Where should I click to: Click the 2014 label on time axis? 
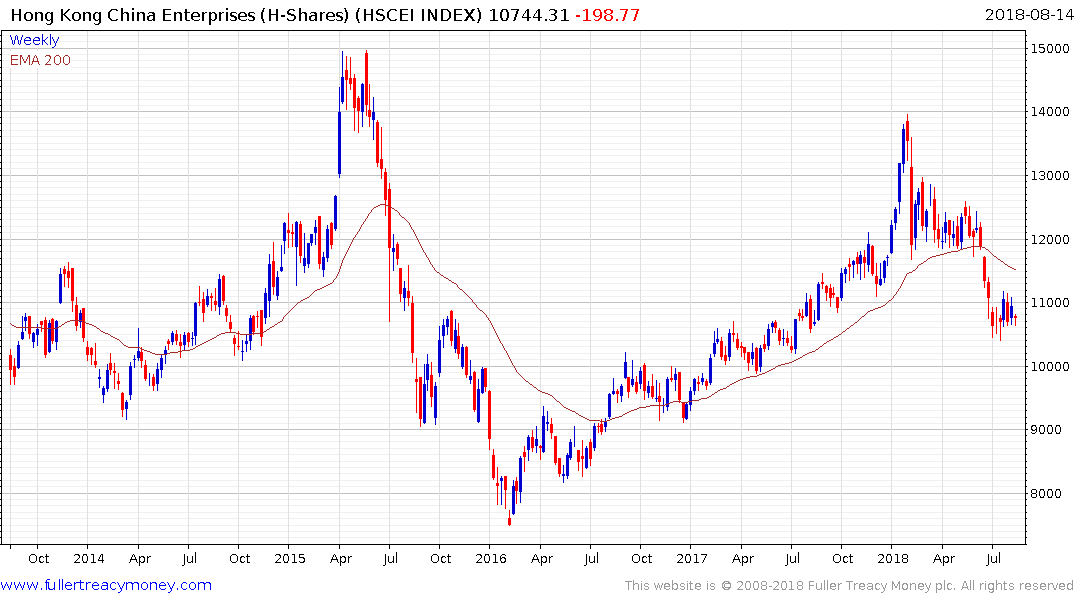click(x=88, y=558)
